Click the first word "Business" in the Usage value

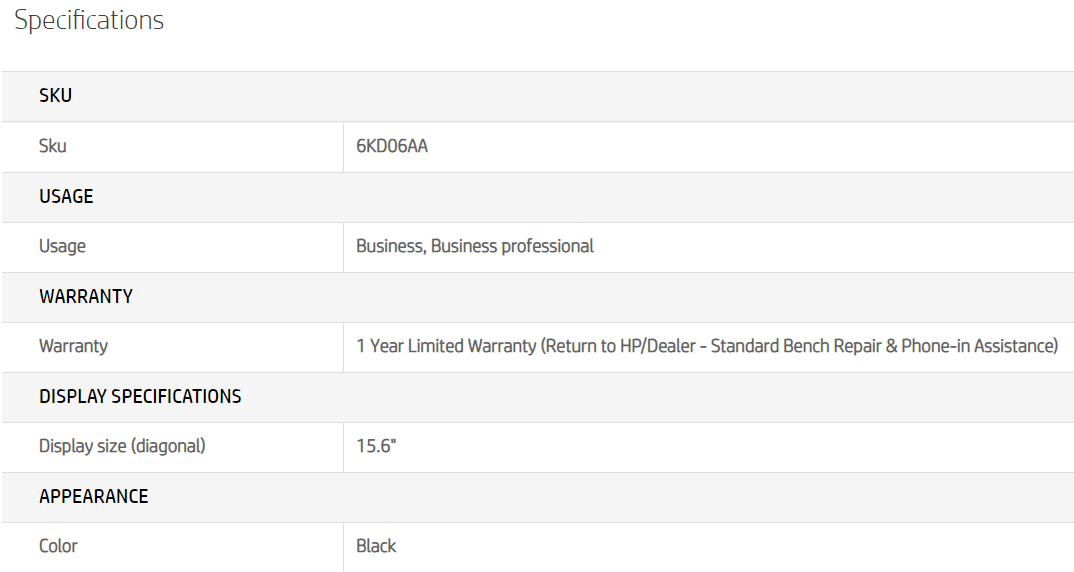(390, 246)
